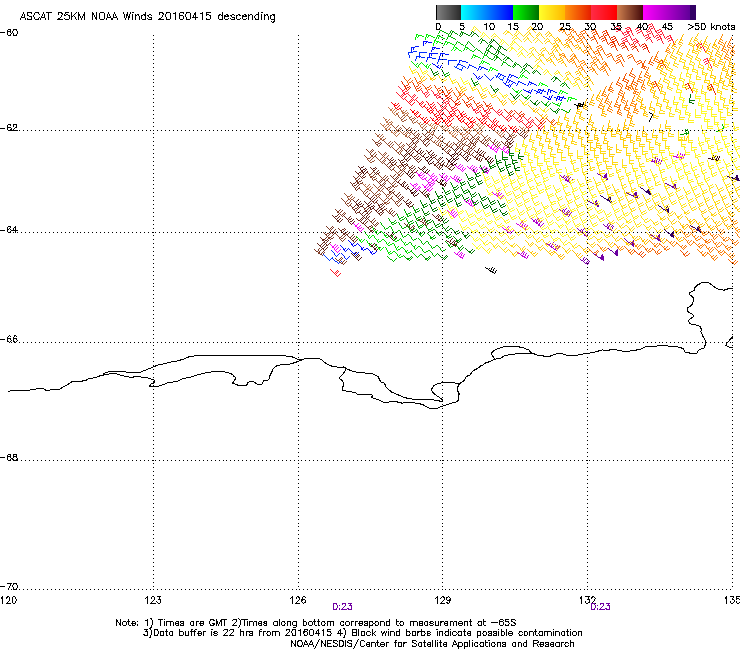
Task: Click the longitude label '126'
Action: tap(298, 600)
